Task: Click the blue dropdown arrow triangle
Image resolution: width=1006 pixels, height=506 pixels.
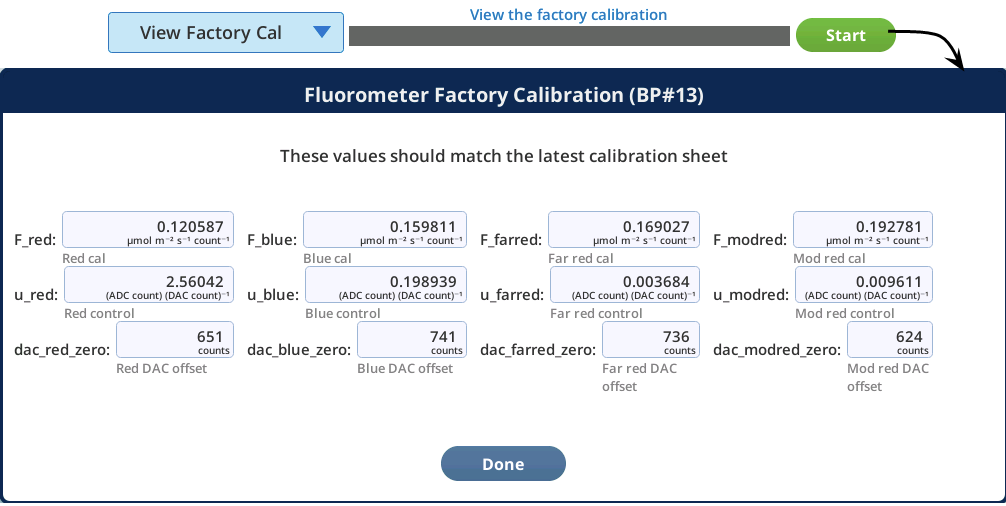Action: coord(321,32)
